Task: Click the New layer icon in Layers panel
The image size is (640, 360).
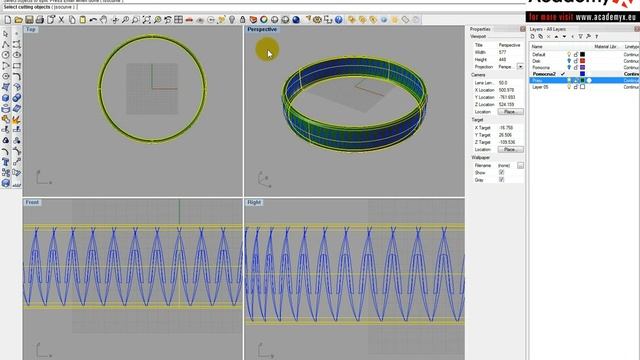Action: pyautogui.click(x=533, y=36)
